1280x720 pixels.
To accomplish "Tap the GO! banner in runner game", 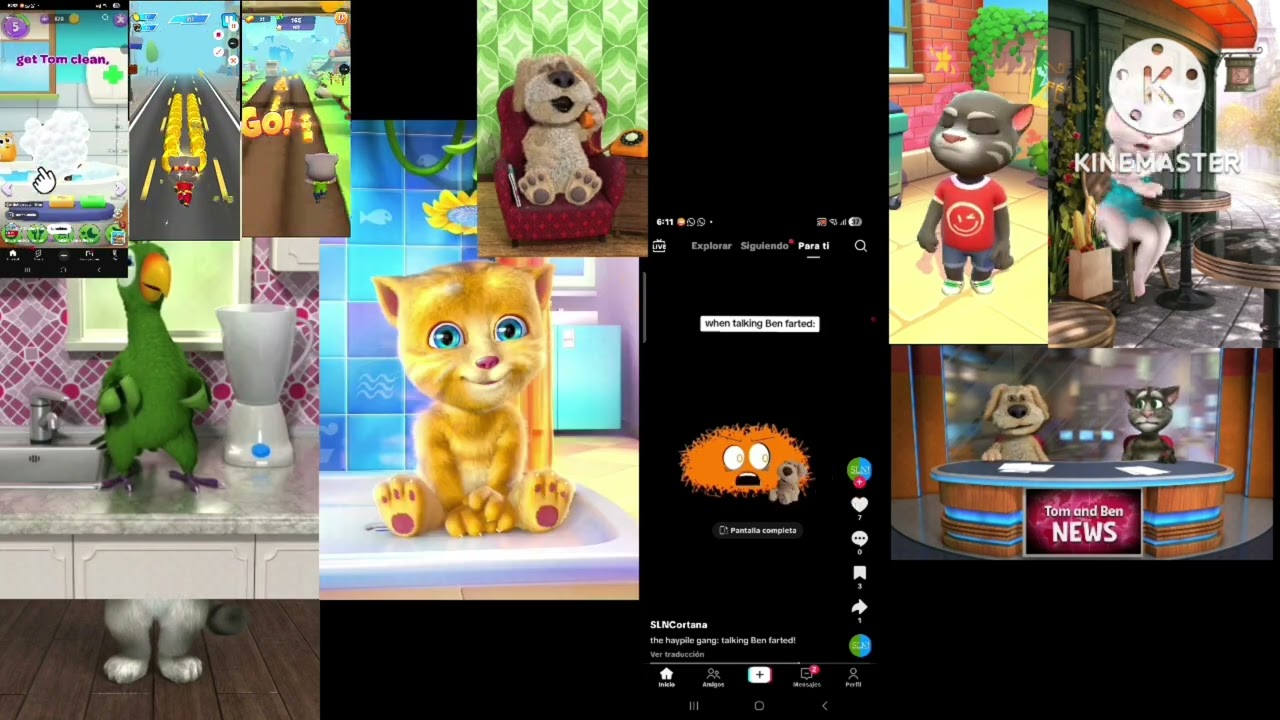I will click(267, 124).
